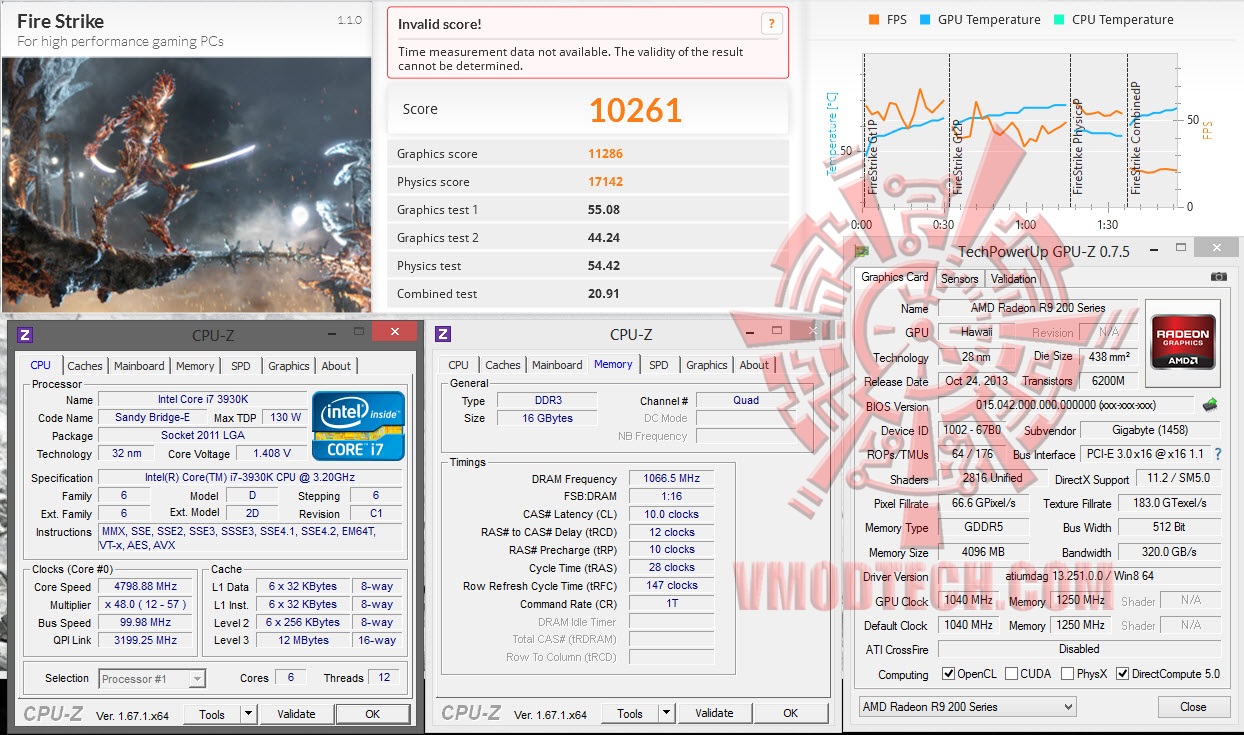Click the Fire Strike title heading

[61, 21]
